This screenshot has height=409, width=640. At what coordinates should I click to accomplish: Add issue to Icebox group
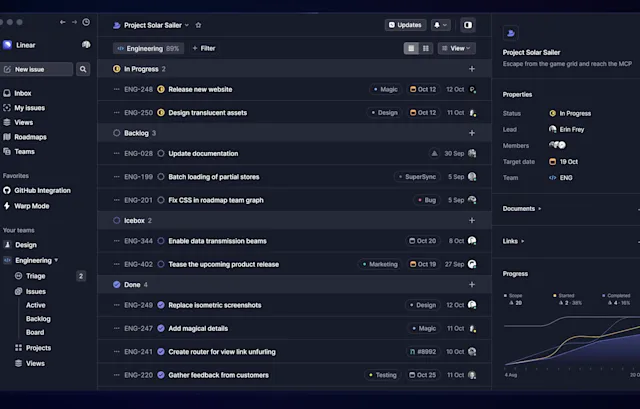point(472,220)
